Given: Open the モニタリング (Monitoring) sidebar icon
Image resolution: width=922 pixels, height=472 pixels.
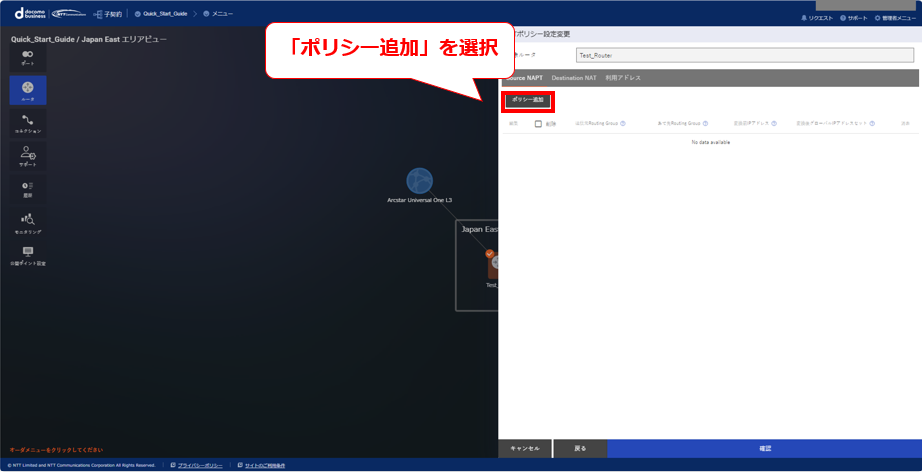Looking at the screenshot, I should point(28,223).
